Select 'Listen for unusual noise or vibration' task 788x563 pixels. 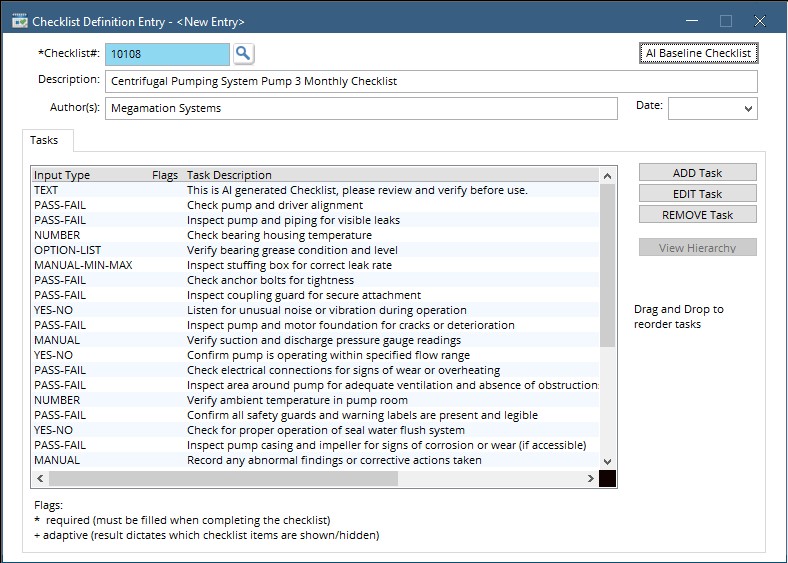click(316, 310)
